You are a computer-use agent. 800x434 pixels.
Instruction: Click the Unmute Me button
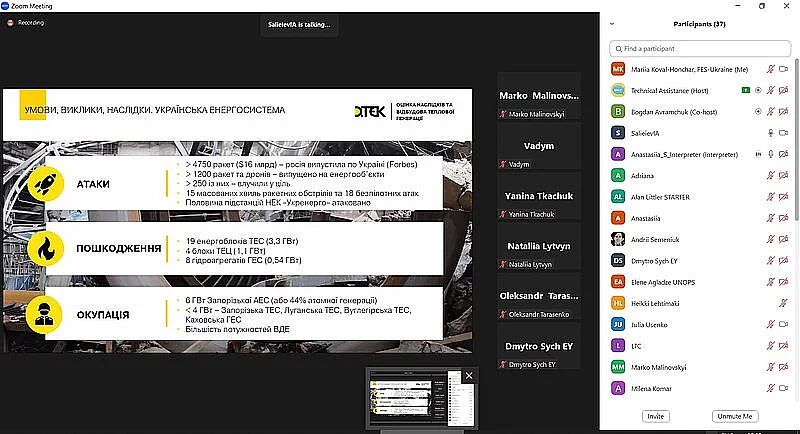735,416
